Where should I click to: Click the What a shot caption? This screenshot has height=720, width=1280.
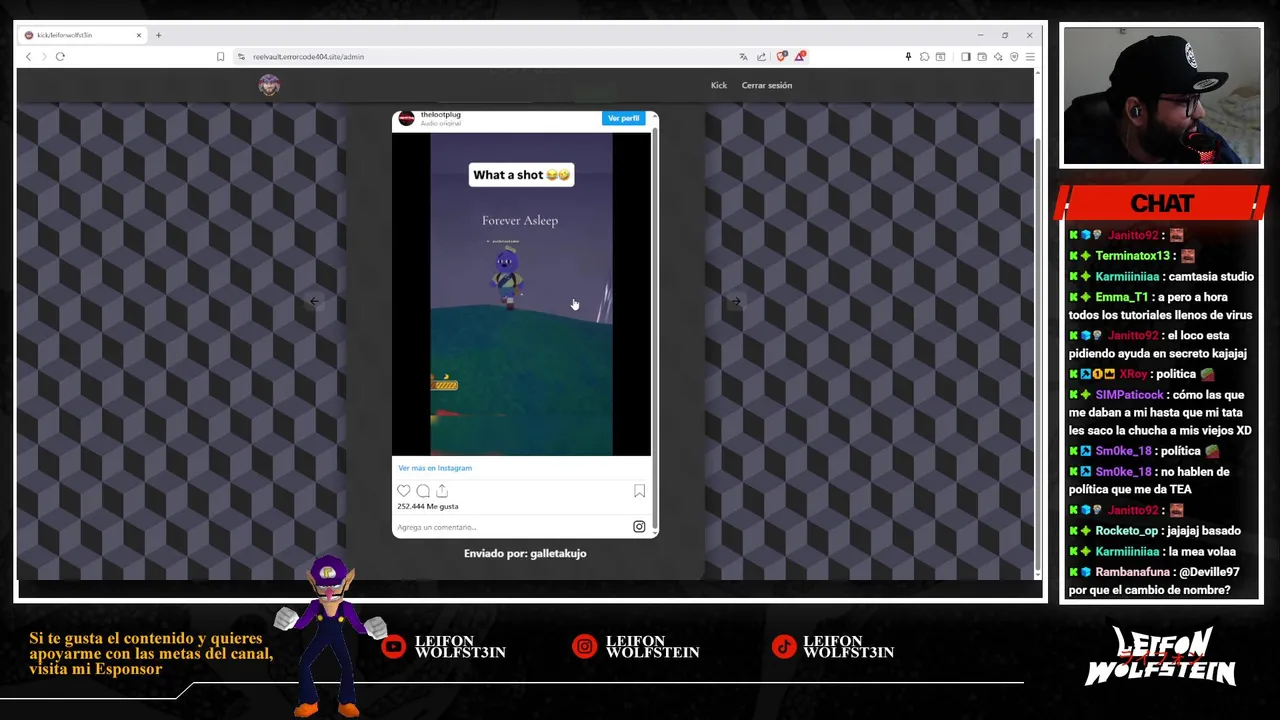[521, 175]
